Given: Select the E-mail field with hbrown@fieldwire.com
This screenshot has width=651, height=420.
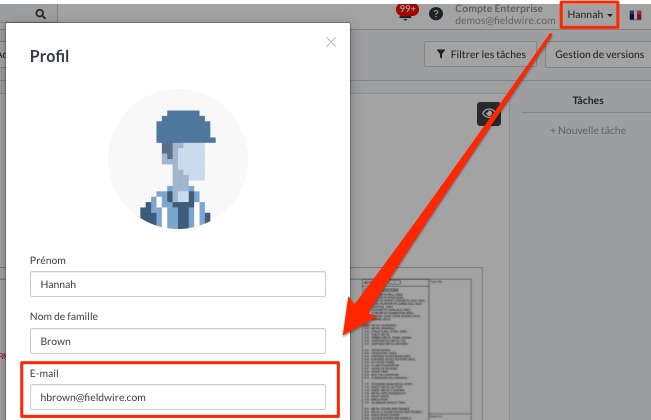Looking at the screenshot, I should pyautogui.click(x=178, y=397).
